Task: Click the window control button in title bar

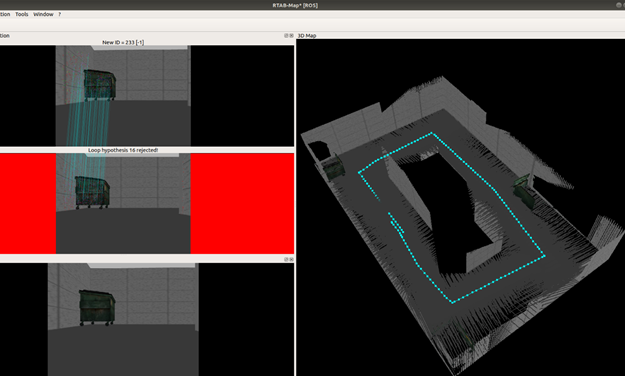Action: pos(618,5)
